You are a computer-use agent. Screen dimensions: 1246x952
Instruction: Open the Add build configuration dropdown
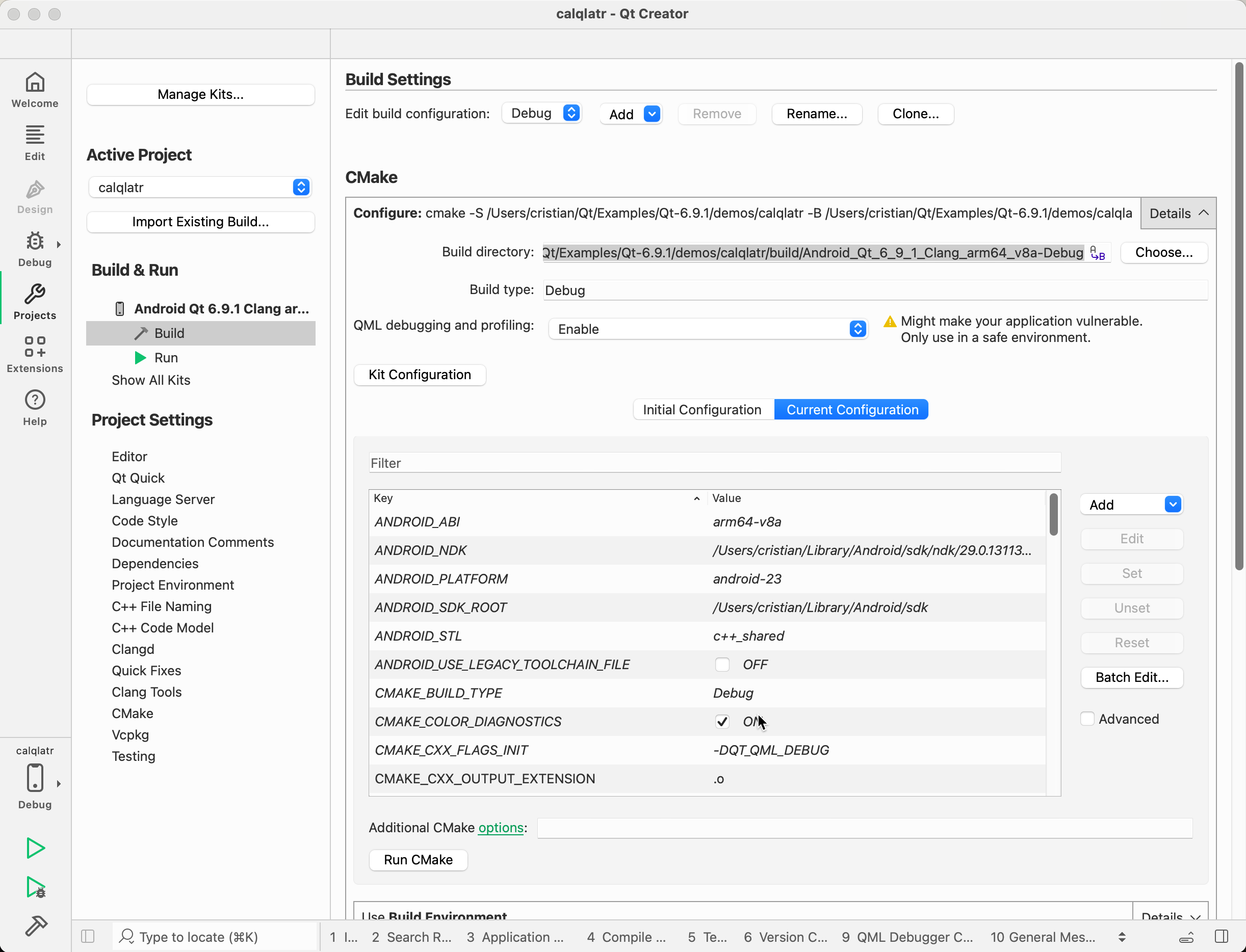tap(631, 114)
